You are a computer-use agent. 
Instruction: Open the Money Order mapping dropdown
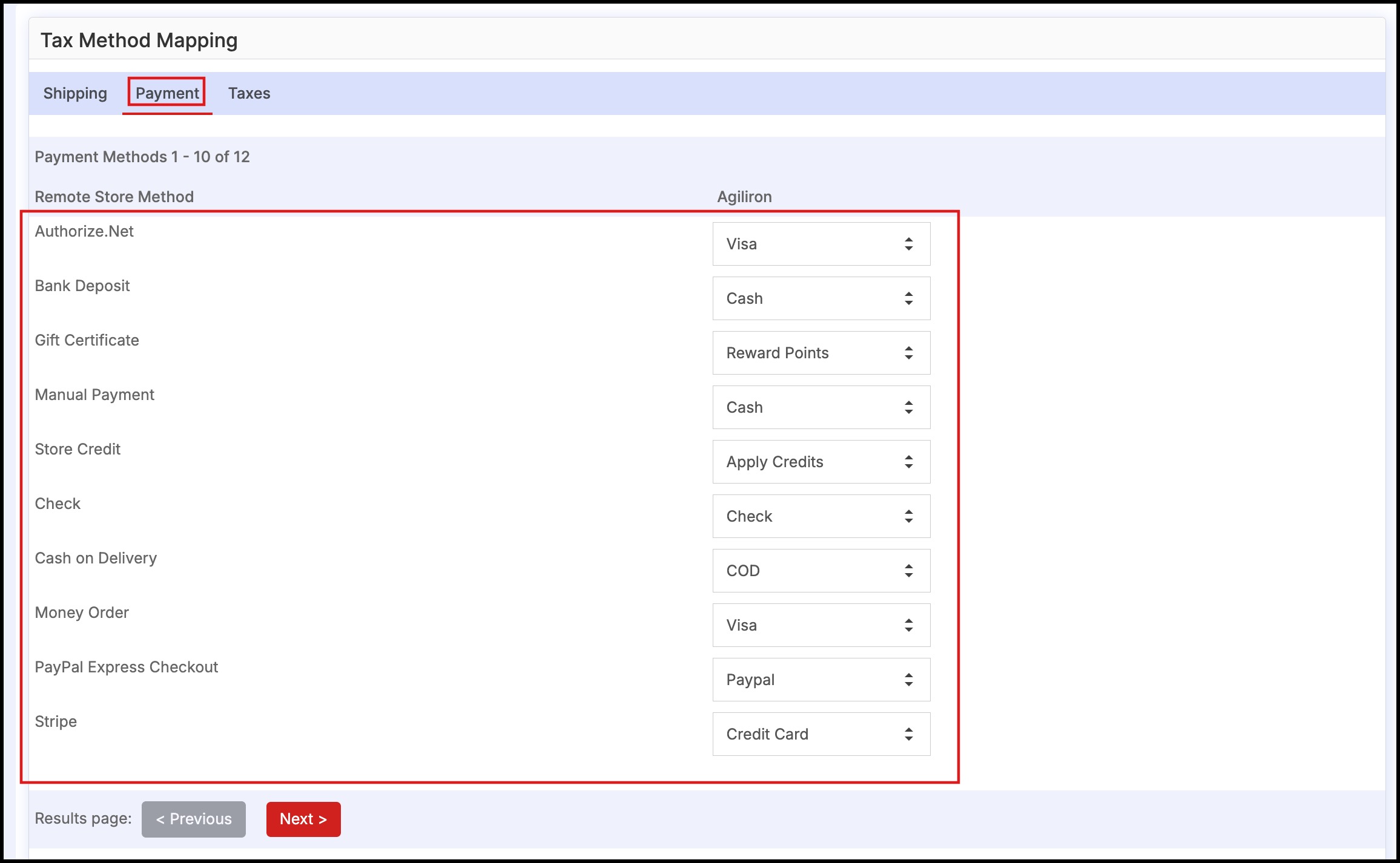[821, 625]
